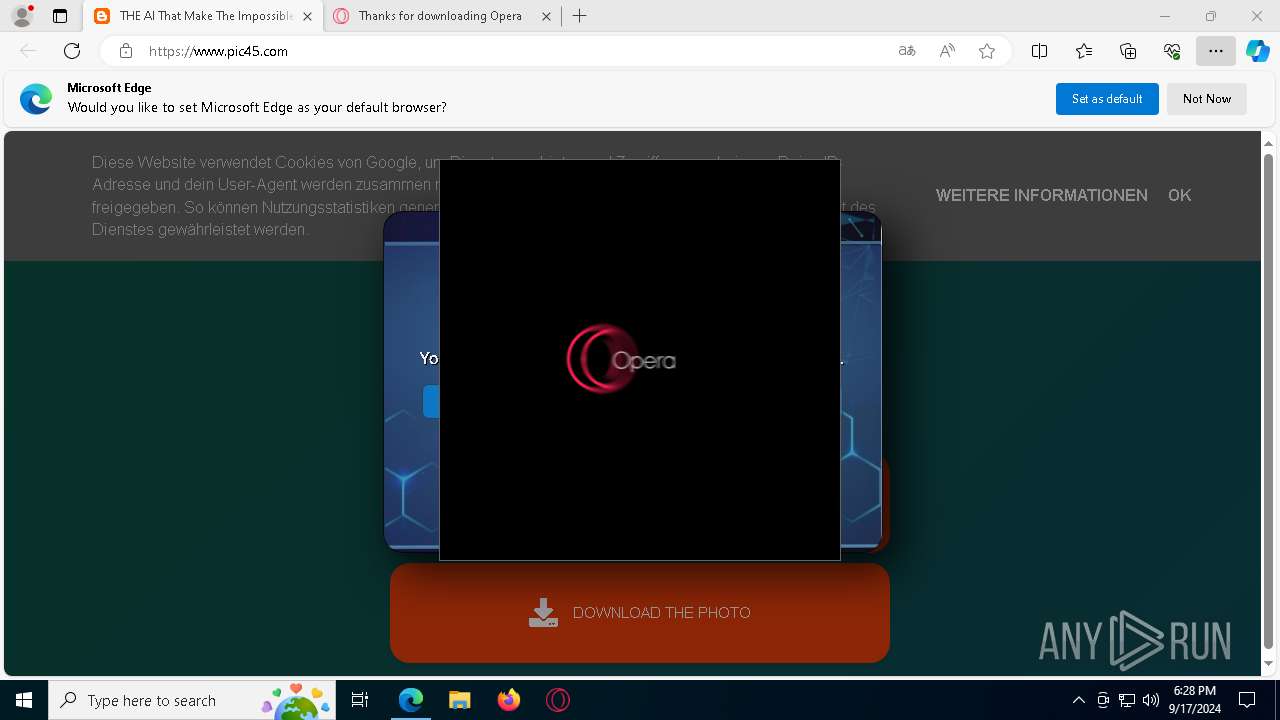Image resolution: width=1280 pixels, height=720 pixels.
Task: Accept cookies with OK
Action: tap(1179, 195)
